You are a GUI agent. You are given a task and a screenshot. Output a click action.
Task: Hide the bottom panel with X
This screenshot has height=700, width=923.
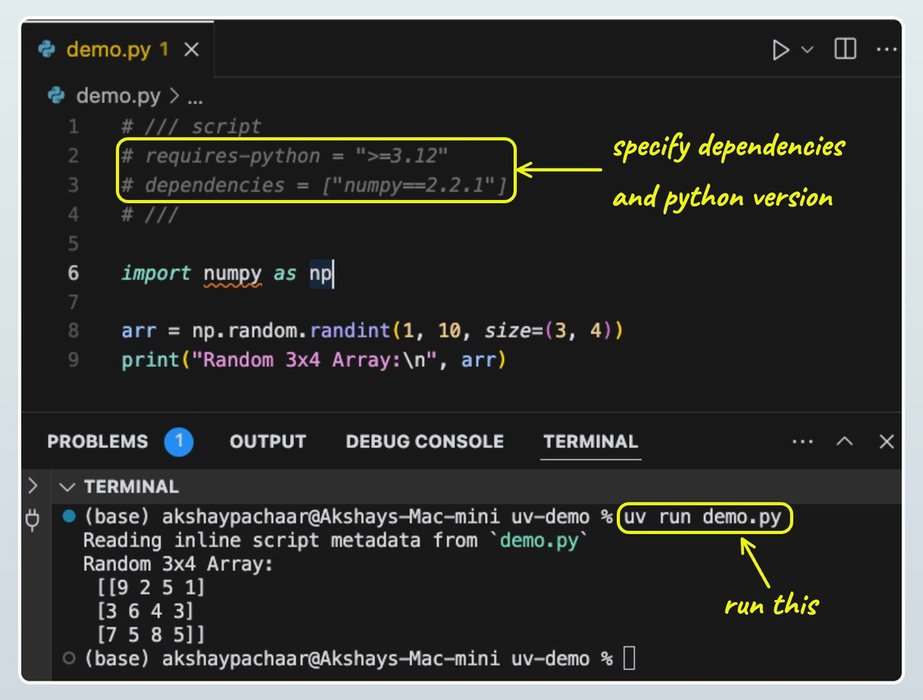[x=886, y=441]
